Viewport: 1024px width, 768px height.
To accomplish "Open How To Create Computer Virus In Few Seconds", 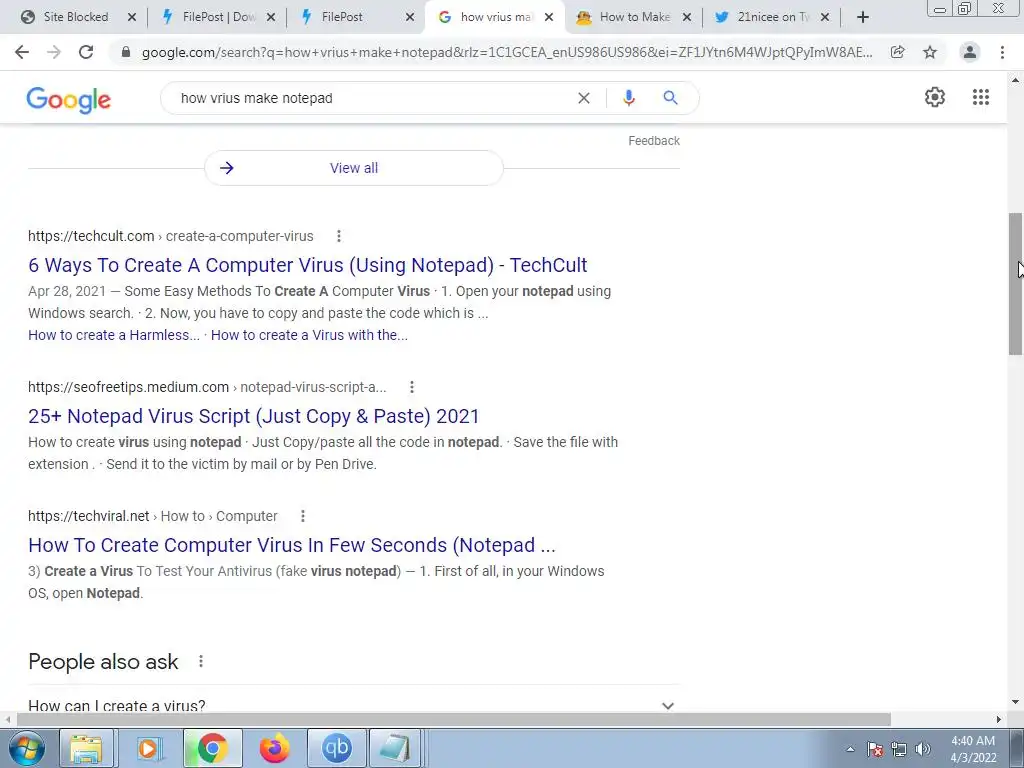I will click(x=292, y=545).
